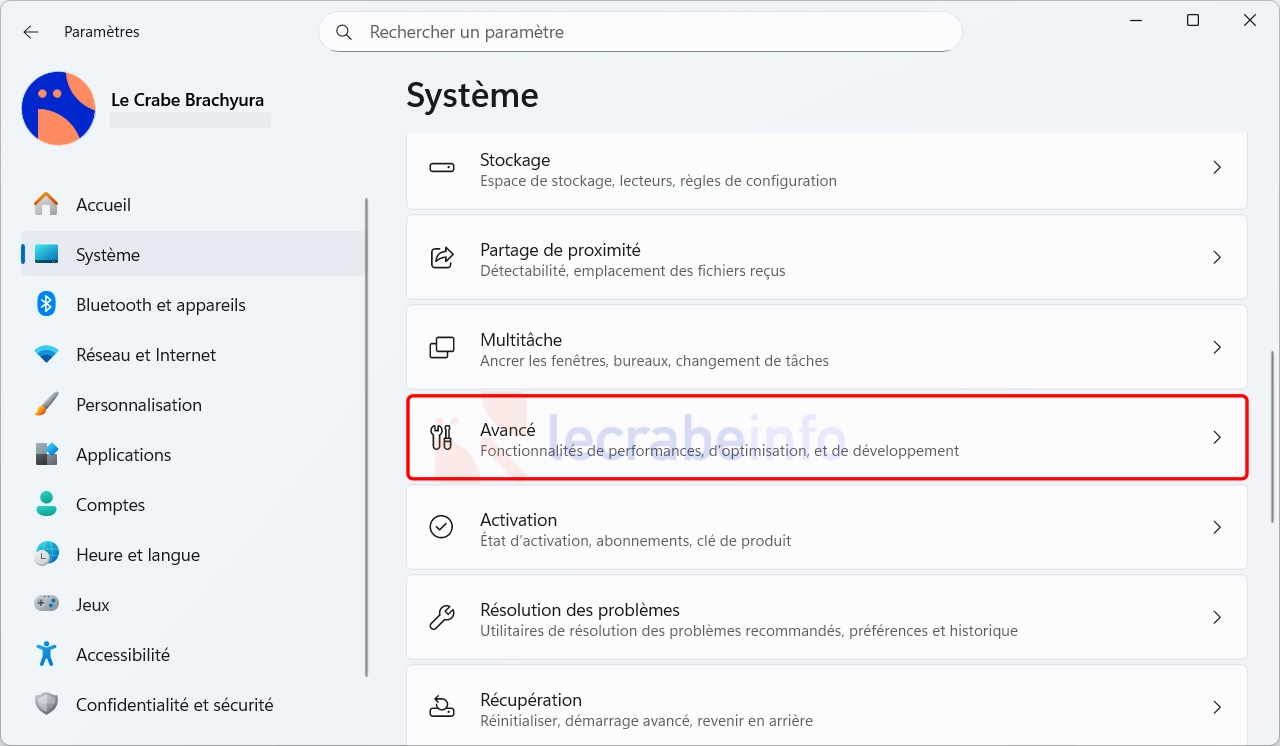Image resolution: width=1280 pixels, height=746 pixels.
Task: Click the Paramètres window title
Action: (x=102, y=32)
